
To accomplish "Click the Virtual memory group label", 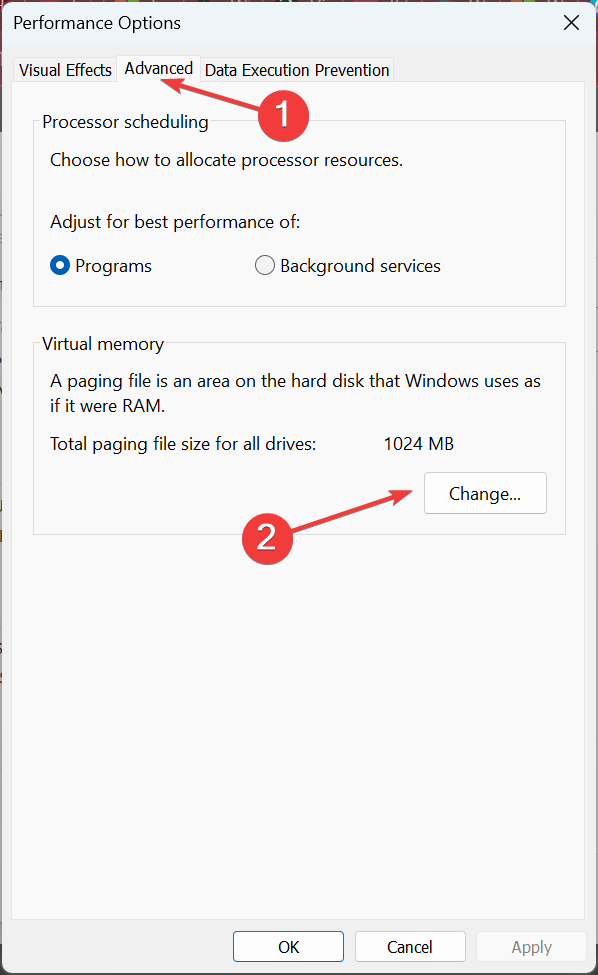I will coord(103,344).
